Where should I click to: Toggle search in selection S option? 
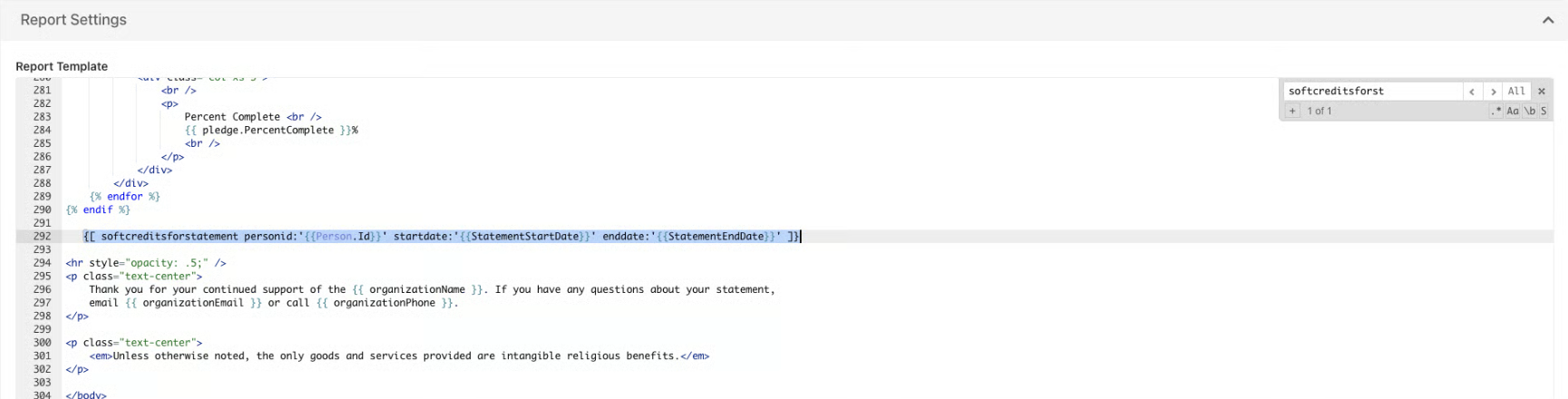[x=1544, y=111]
